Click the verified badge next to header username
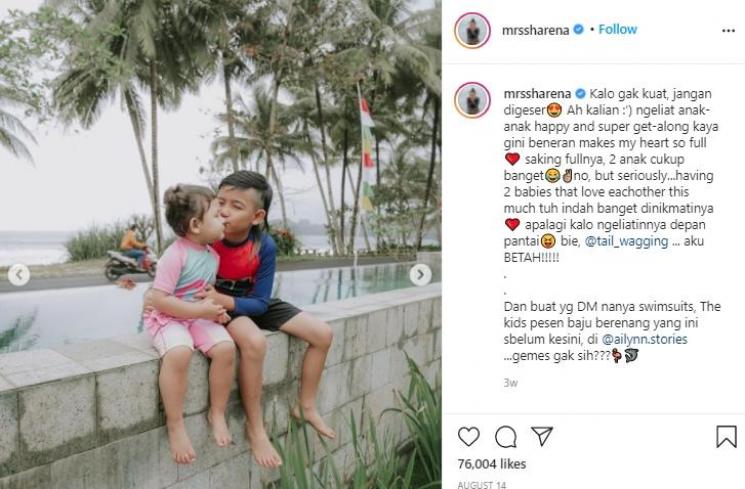Viewport: 745px width, 489px height. [578, 29]
